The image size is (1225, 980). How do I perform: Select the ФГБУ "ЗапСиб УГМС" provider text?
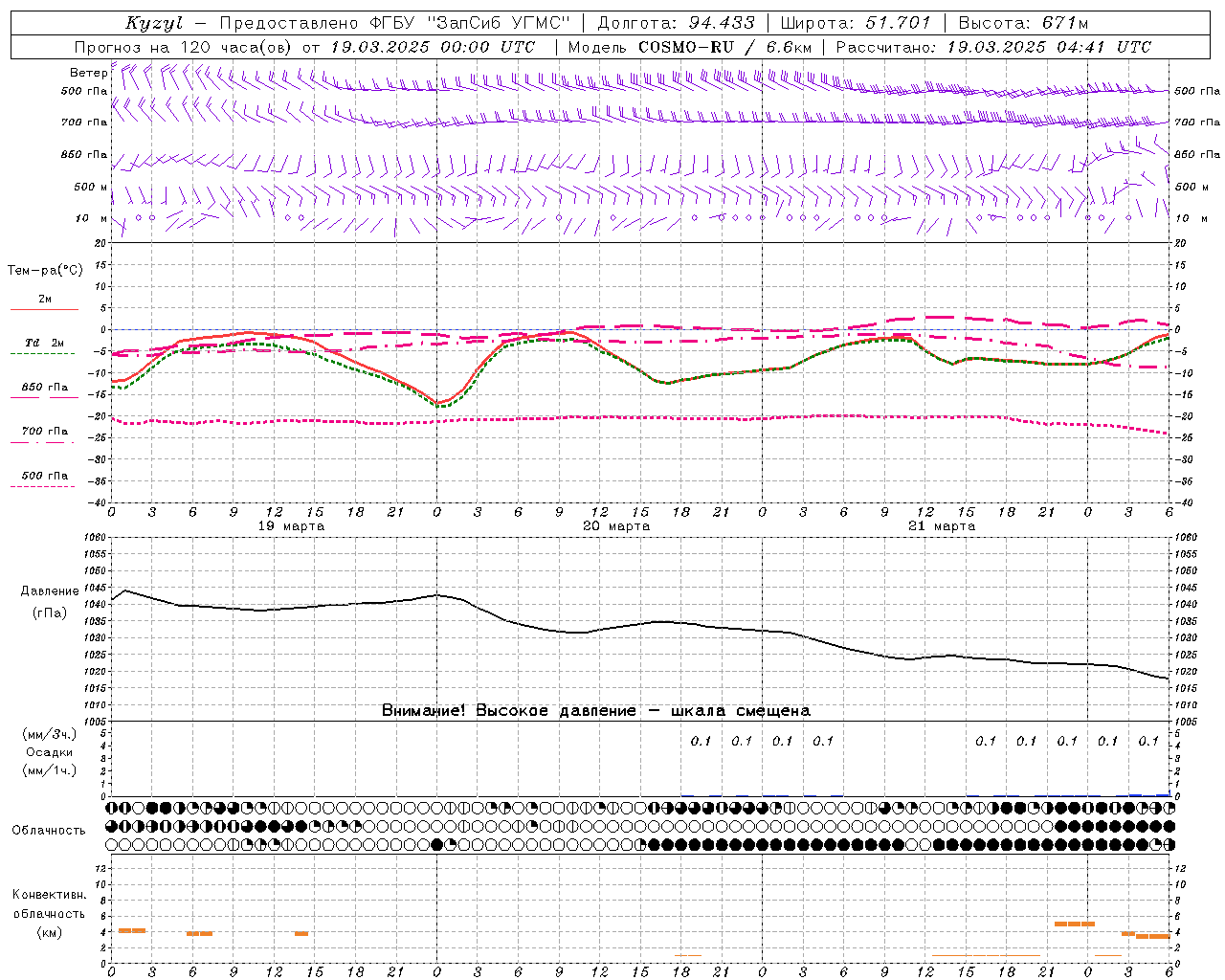[x=470, y=23]
